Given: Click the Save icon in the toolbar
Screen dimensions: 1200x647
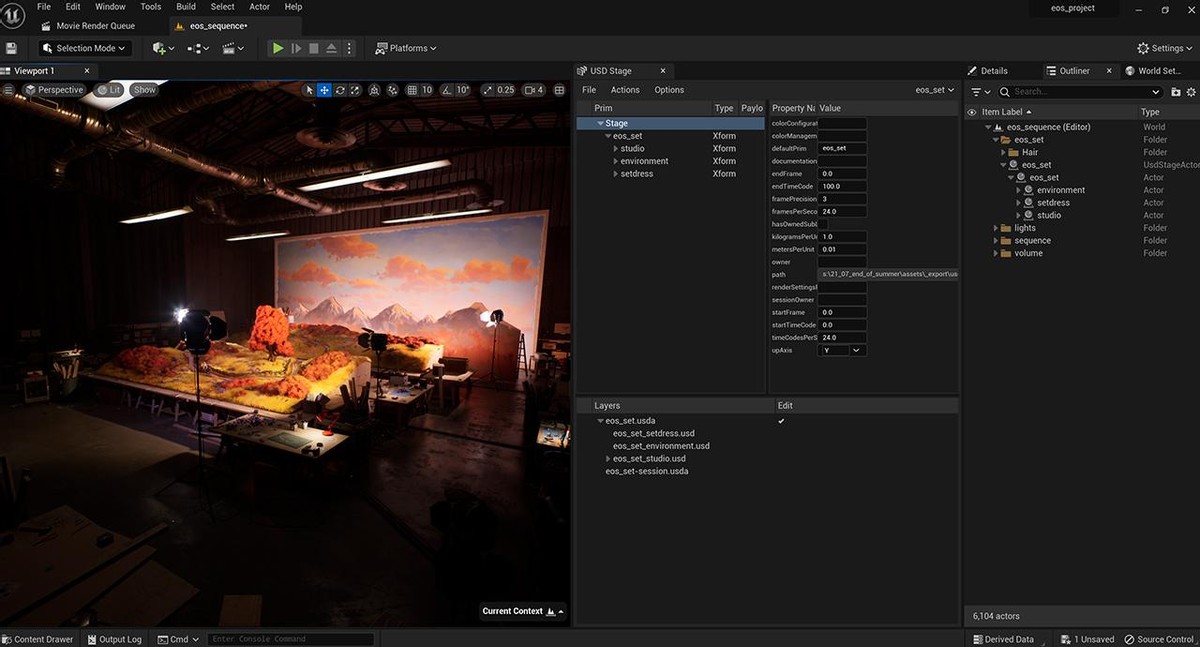Looking at the screenshot, I should tap(11, 48).
